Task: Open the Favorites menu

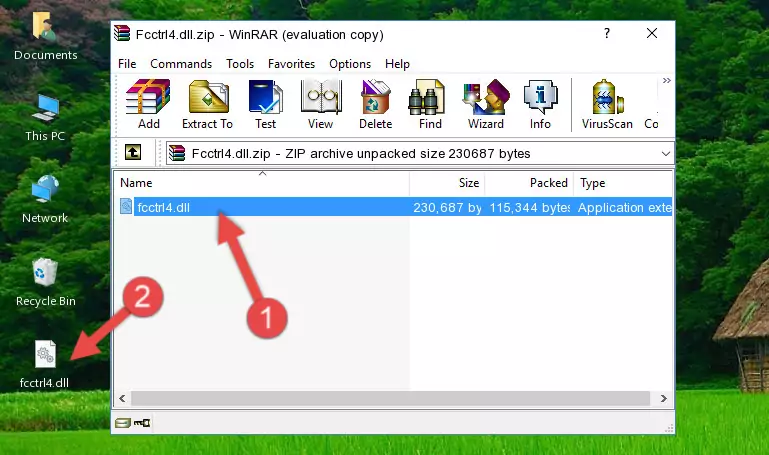Action: [291, 64]
